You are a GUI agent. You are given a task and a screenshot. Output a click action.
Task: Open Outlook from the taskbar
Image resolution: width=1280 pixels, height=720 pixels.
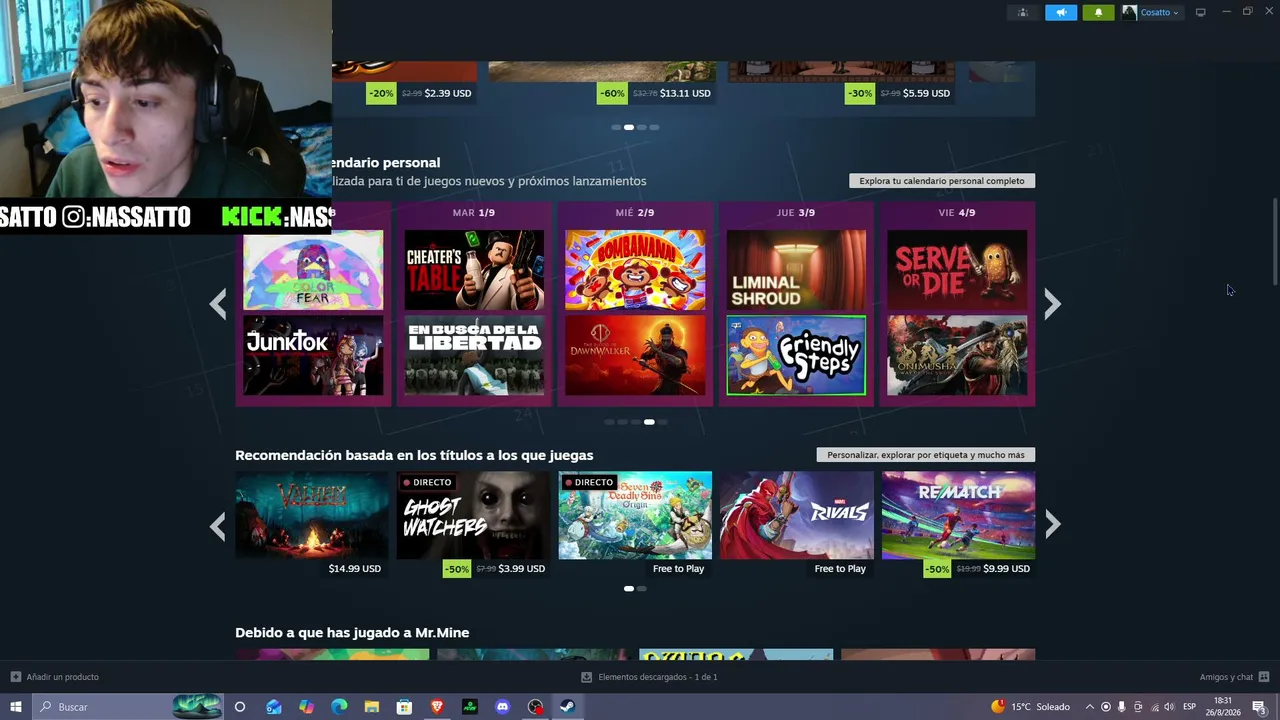coord(273,707)
